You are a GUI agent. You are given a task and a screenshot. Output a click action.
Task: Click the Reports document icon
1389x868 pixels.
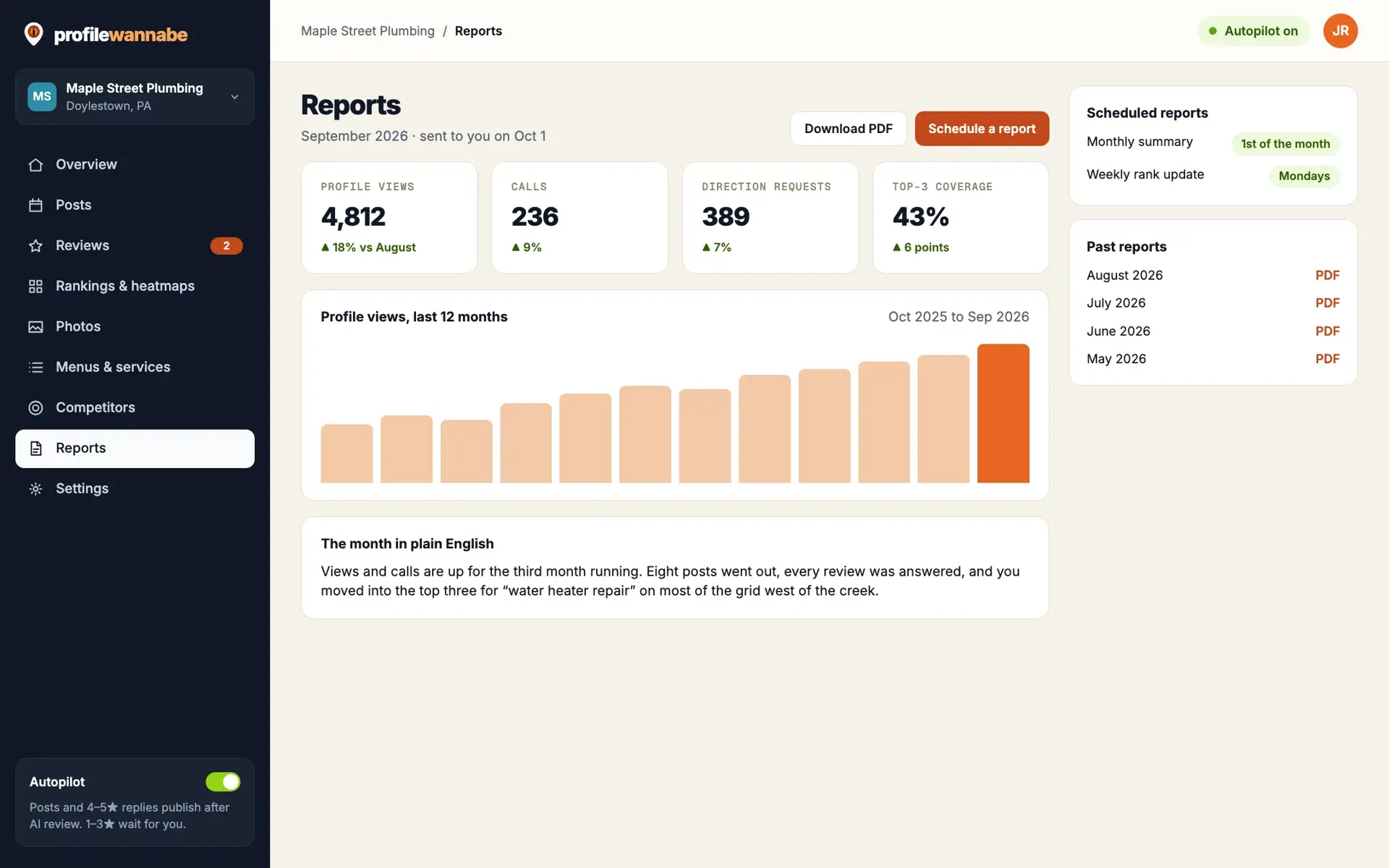tap(35, 448)
